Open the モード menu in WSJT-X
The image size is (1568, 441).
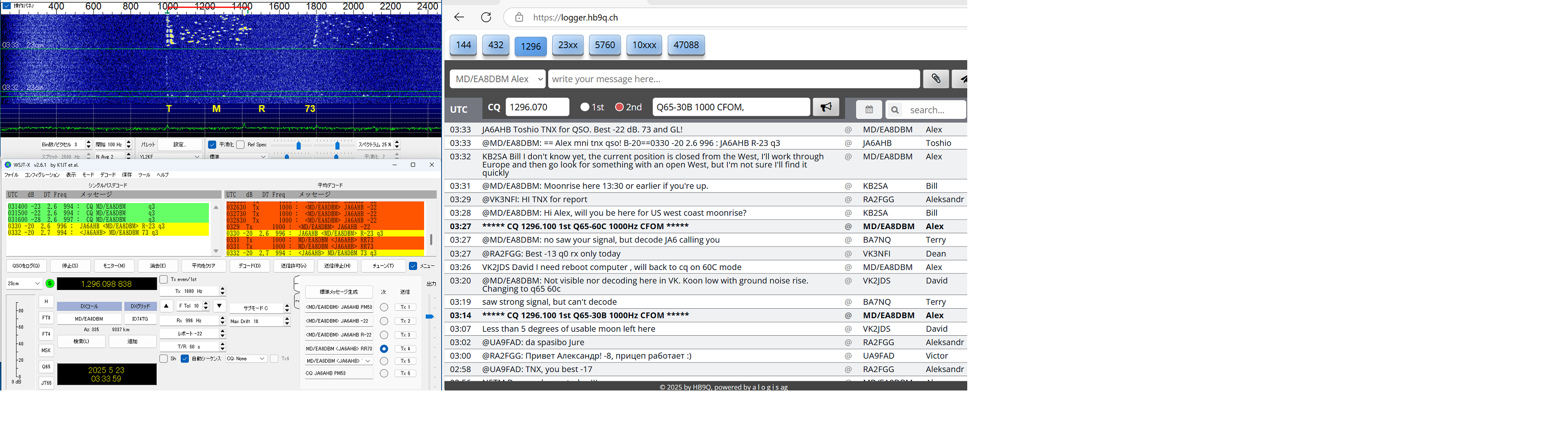point(88,175)
